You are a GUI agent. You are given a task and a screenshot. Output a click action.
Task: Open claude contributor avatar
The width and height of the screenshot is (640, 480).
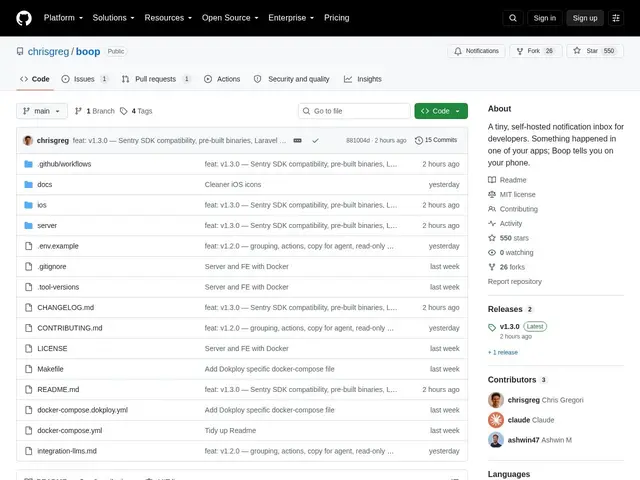496,420
